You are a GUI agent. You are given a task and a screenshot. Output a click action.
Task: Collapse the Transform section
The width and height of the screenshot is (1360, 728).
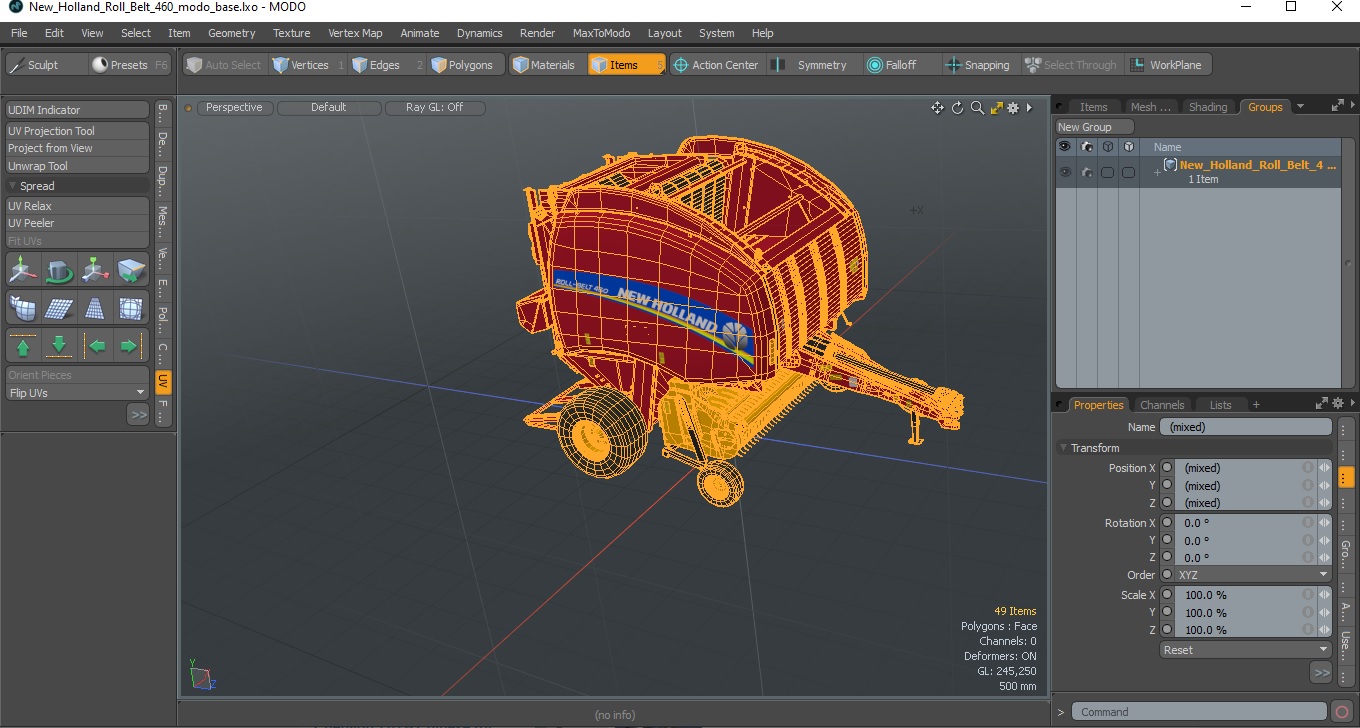tap(1064, 448)
